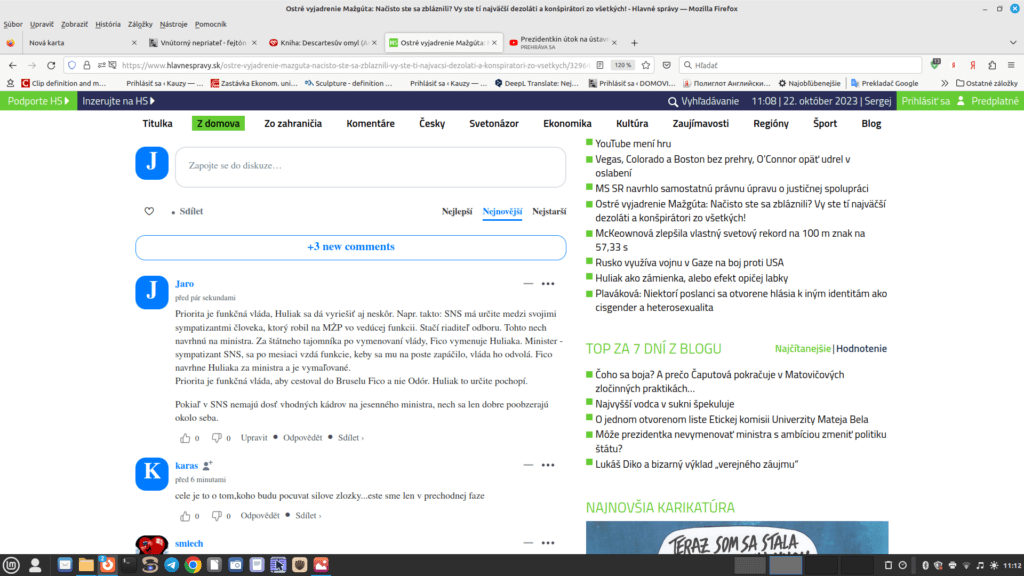Expand the list-all-tabs dropdown arrow
This screenshot has height=576, width=1024.
[1013, 42]
